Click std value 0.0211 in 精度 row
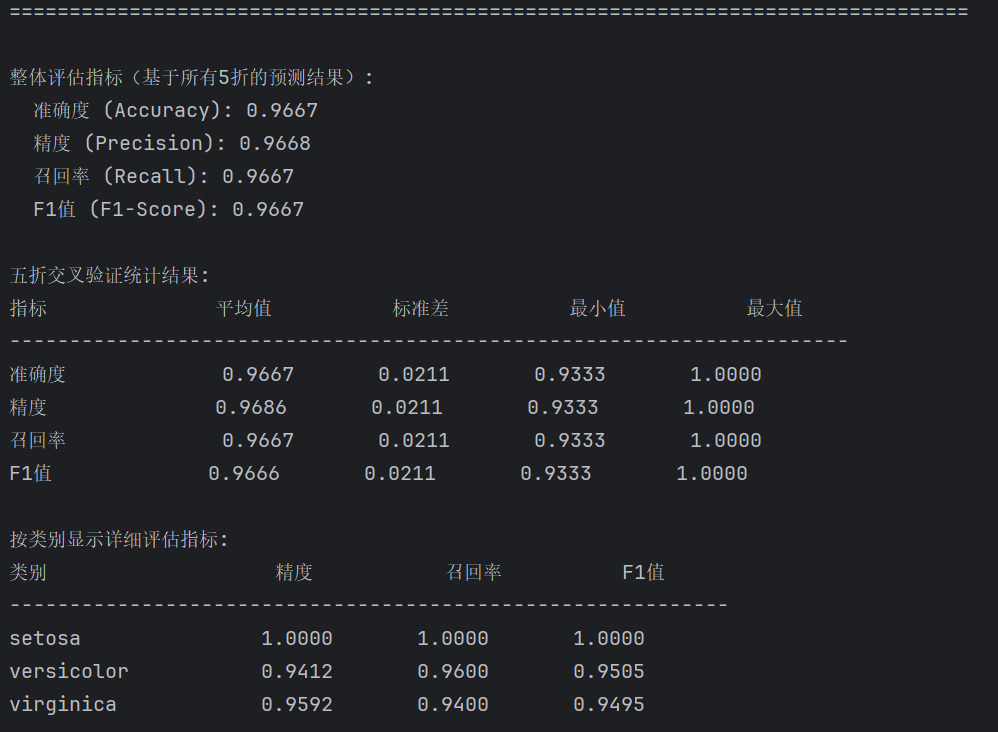Screen dimensions: 998x732 tap(407, 408)
